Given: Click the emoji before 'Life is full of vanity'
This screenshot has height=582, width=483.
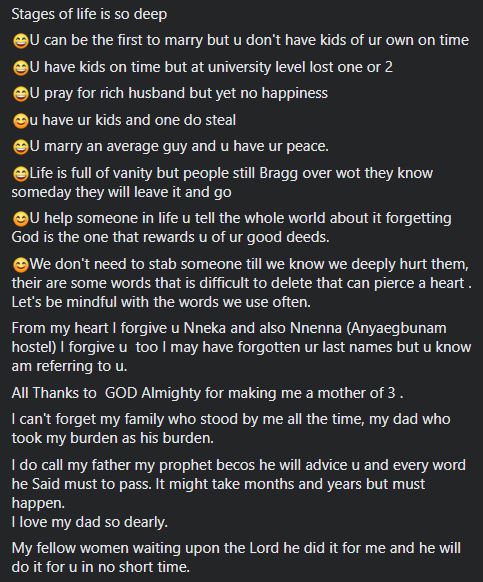Looking at the screenshot, I should point(20,174).
